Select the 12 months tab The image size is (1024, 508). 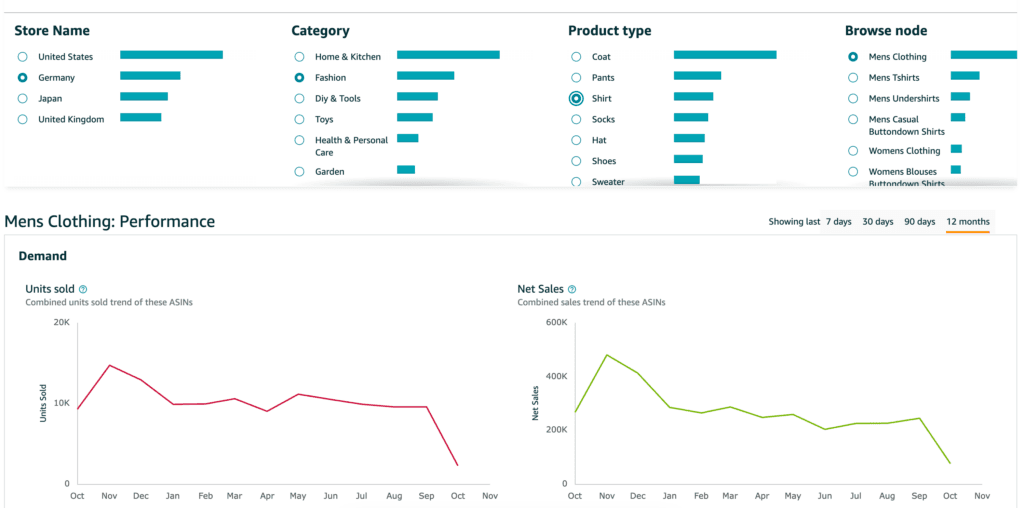point(967,222)
